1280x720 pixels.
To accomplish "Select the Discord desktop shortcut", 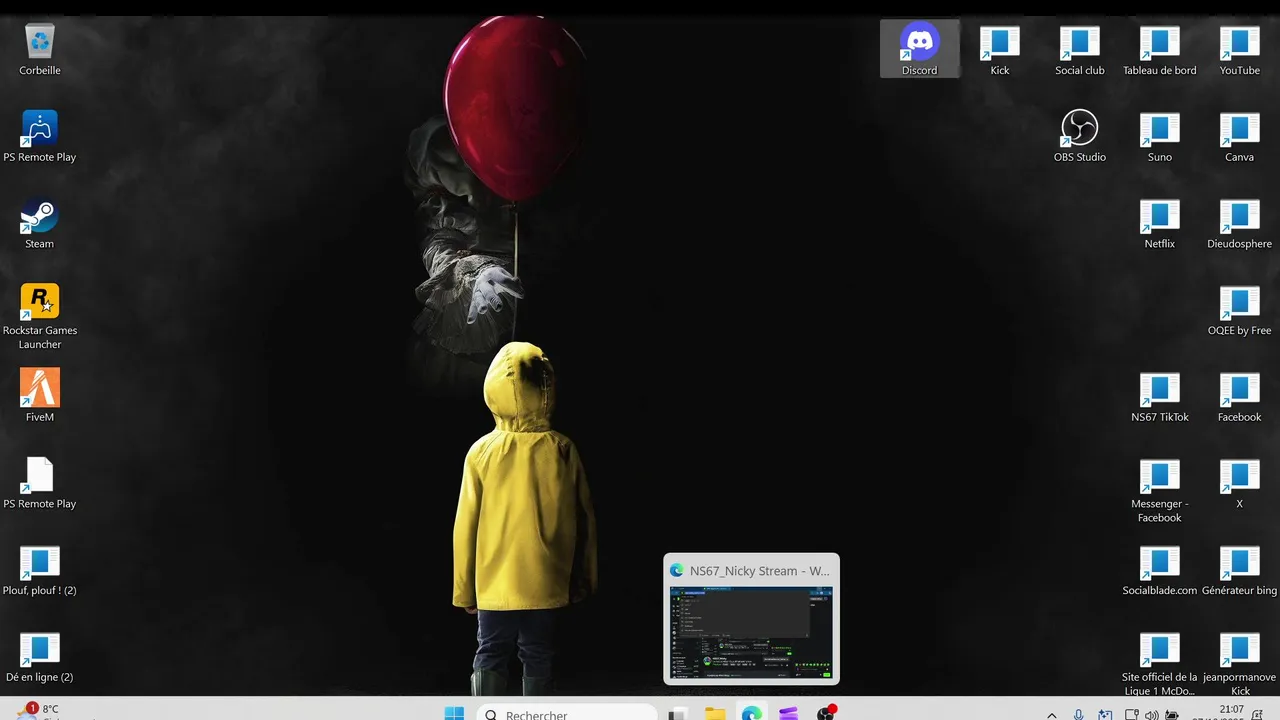I will [x=919, y=49].
